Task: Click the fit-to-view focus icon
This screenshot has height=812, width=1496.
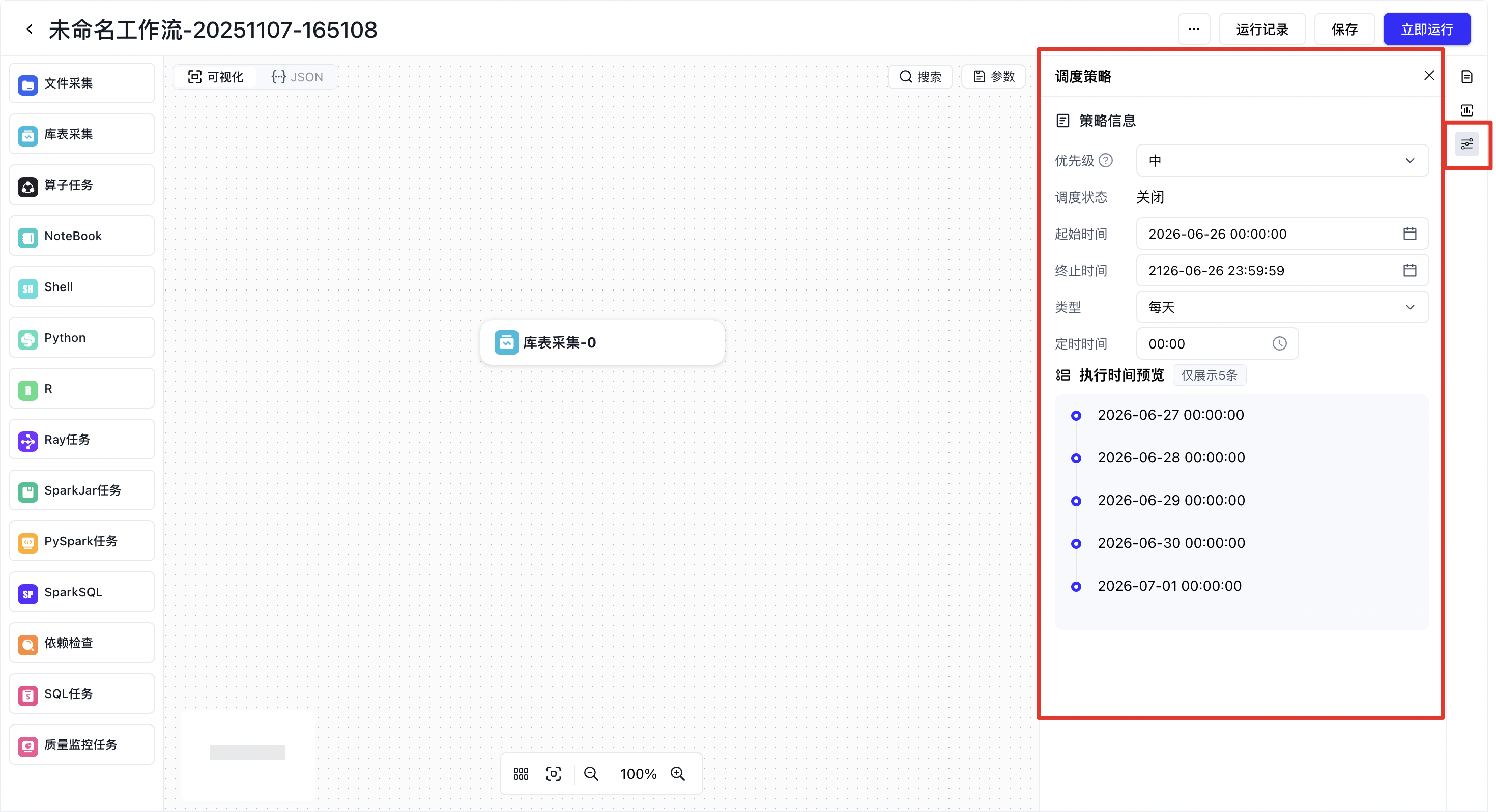Action: pyautogui.click(x=554, y=774)
